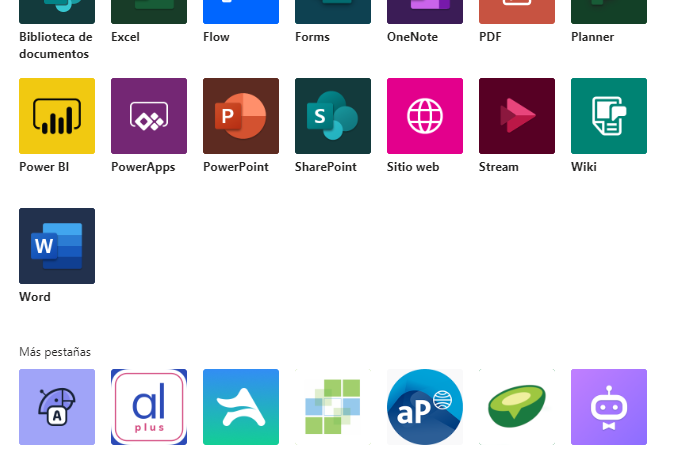The image size is (676, 450).
Task: Choose the Word app icon
Action: coord(57,246)
